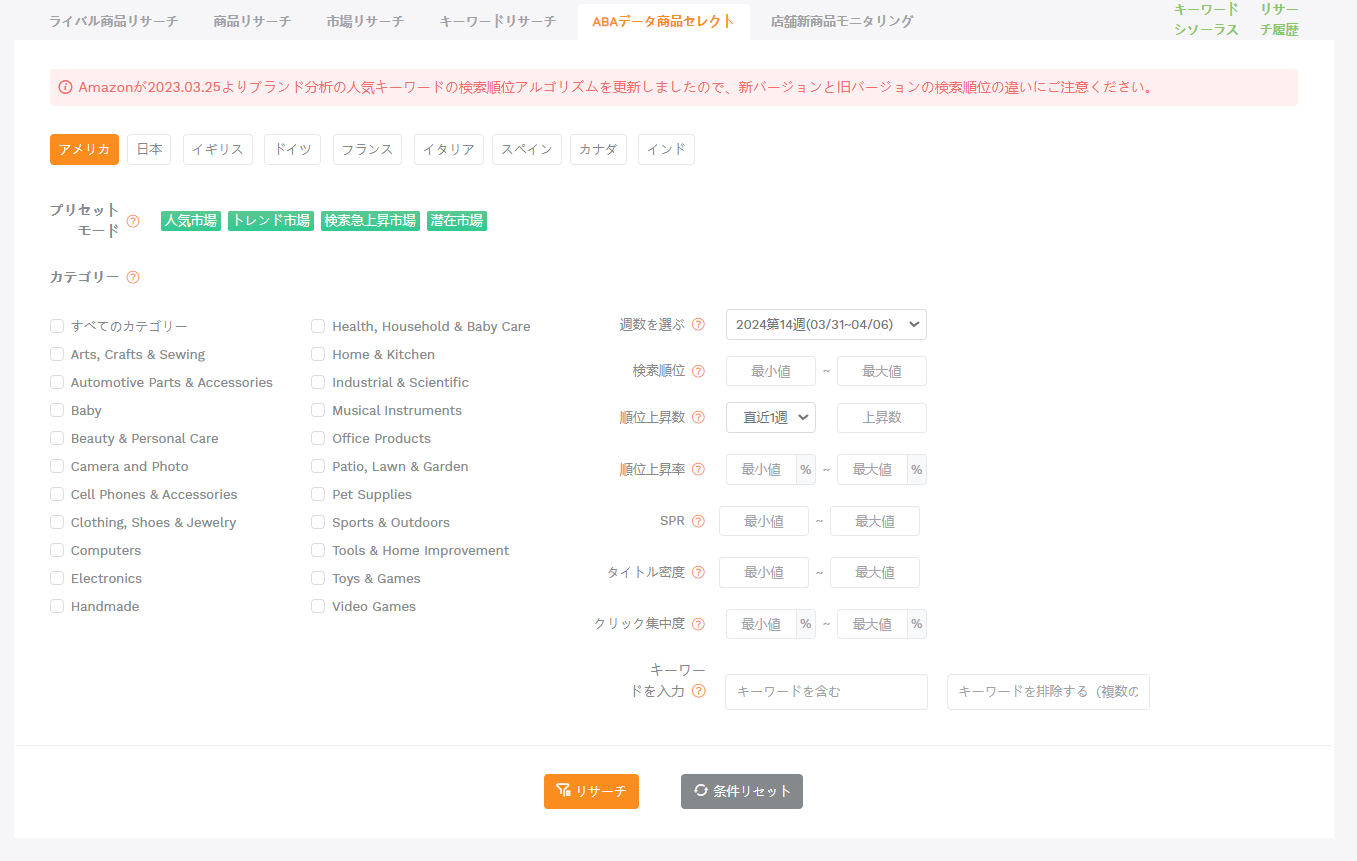This screenshot has width=1357, height=861.
Task: Click help icon next to プリセットモード
Action: tap(133, 221)
